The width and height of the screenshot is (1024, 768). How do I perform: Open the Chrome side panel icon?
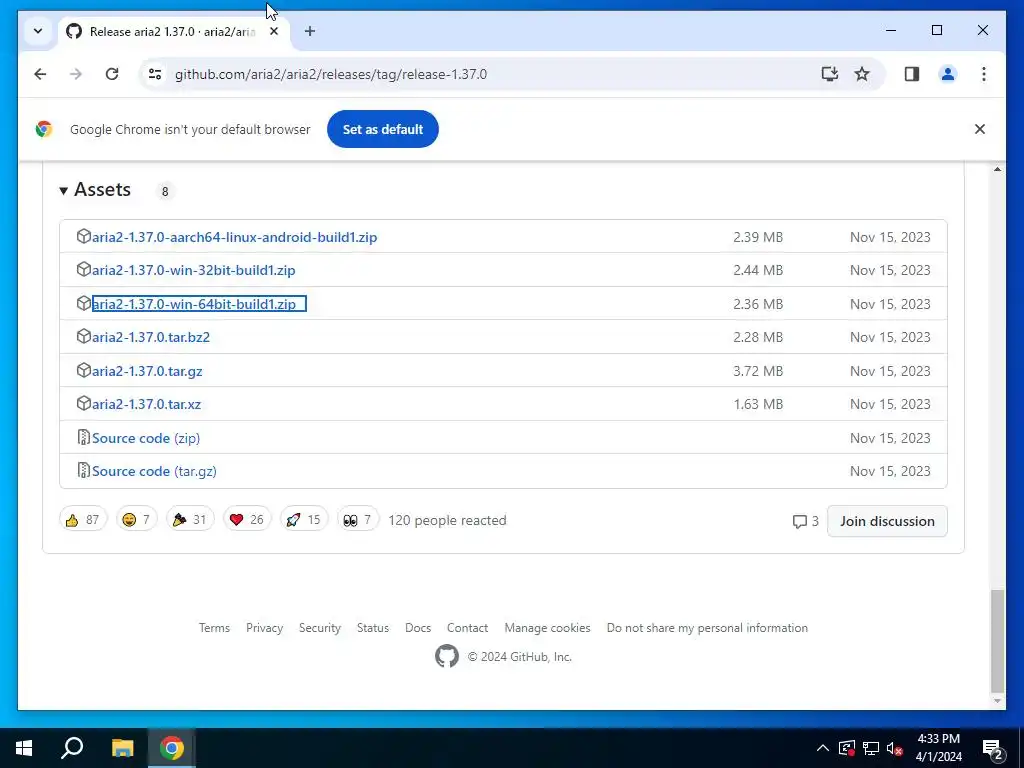tap(912, 74)
